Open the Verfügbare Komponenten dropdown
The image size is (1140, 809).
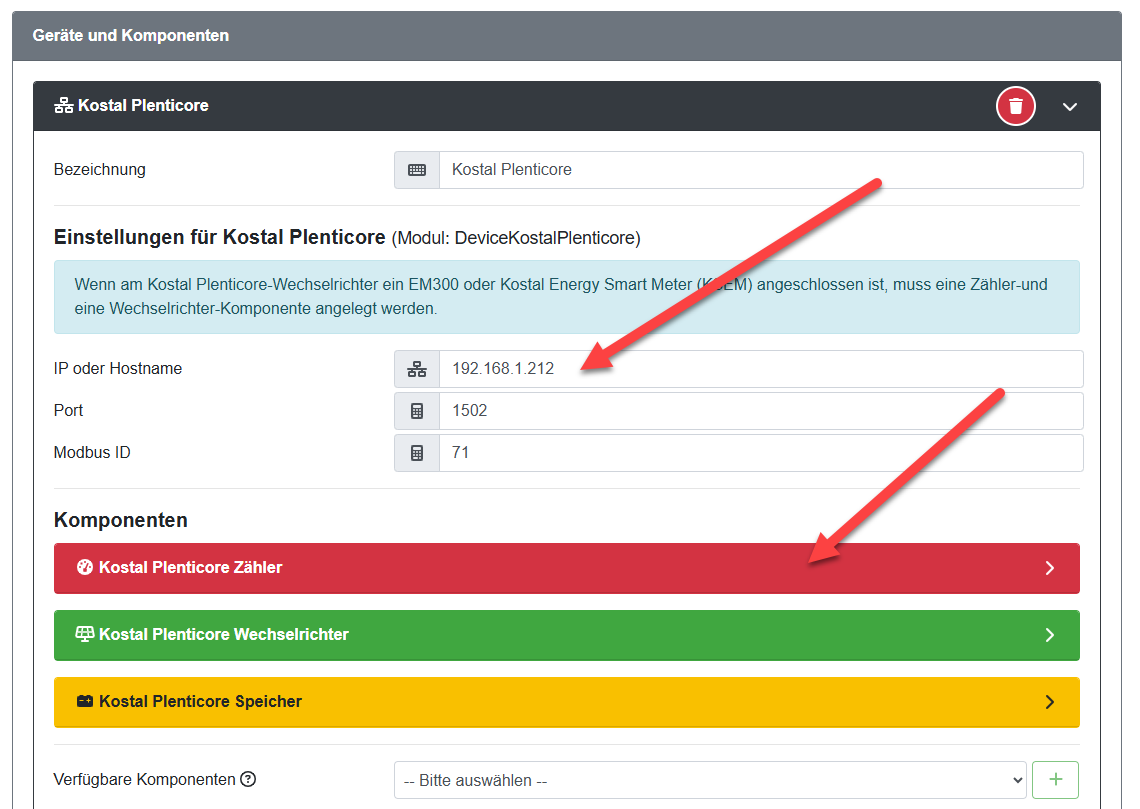710,781
